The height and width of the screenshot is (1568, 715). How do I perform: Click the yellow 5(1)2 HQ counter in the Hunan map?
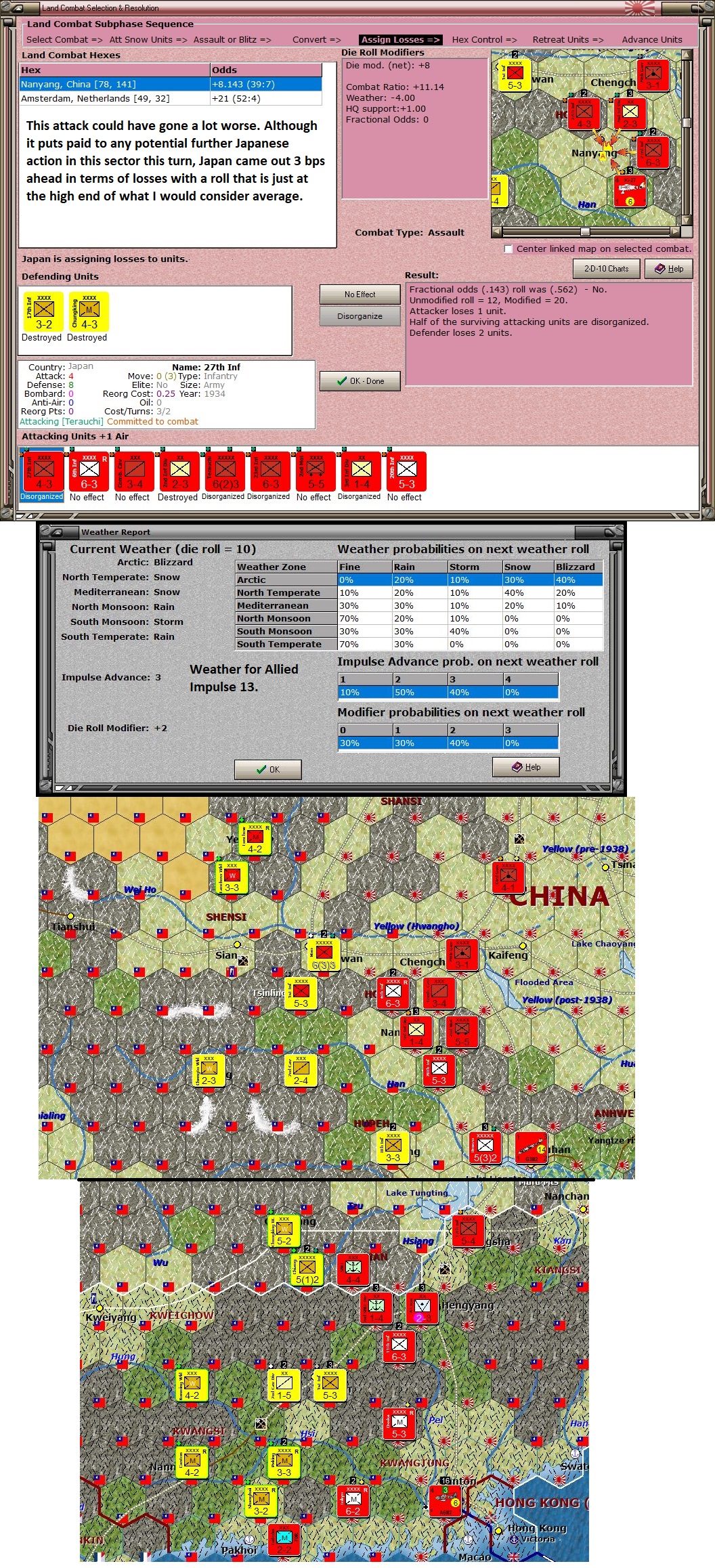(307, 1269)
